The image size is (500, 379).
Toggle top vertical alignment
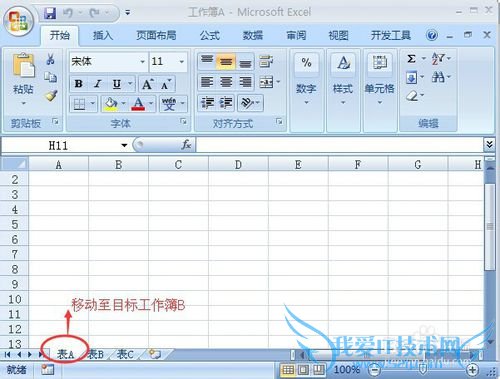[207, 61]
